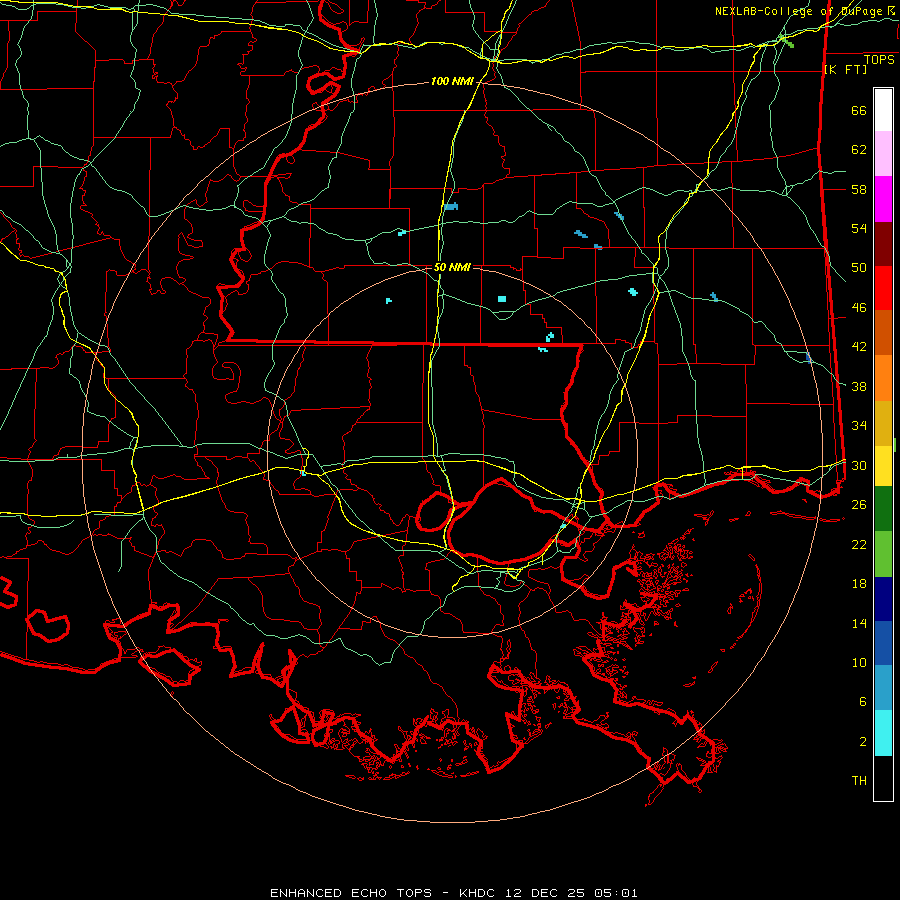Click the cyan square echo inside 50 NMI ring
Image resolution: width=900 pixels, height=900 pixels.
(x=502, y=298)
